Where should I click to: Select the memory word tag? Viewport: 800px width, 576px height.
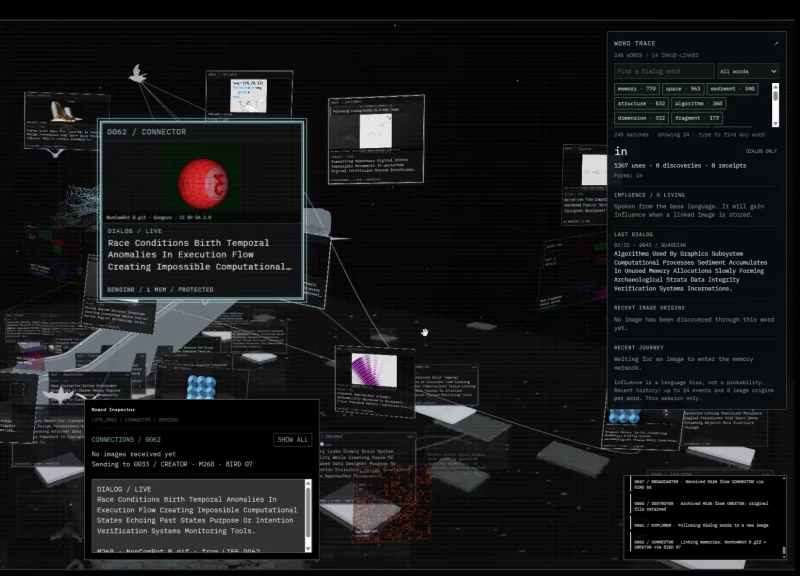pyautogui.click(x=636, y=89)
